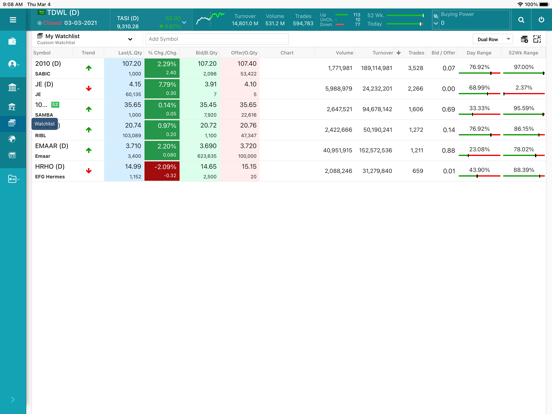Open the hamburger main menu
552x414 pixels.
point(13,20)
